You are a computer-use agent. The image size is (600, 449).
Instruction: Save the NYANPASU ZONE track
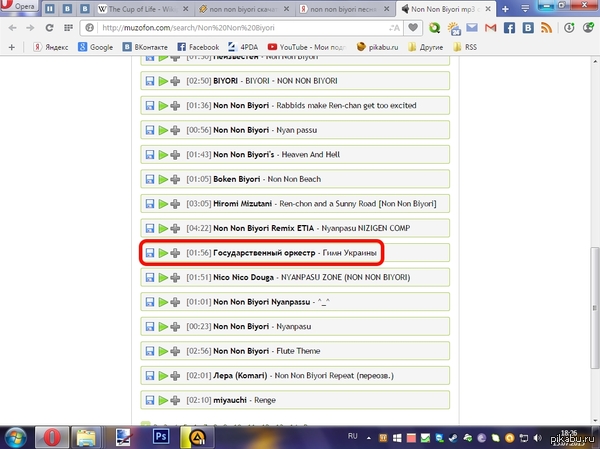[150, 277]
